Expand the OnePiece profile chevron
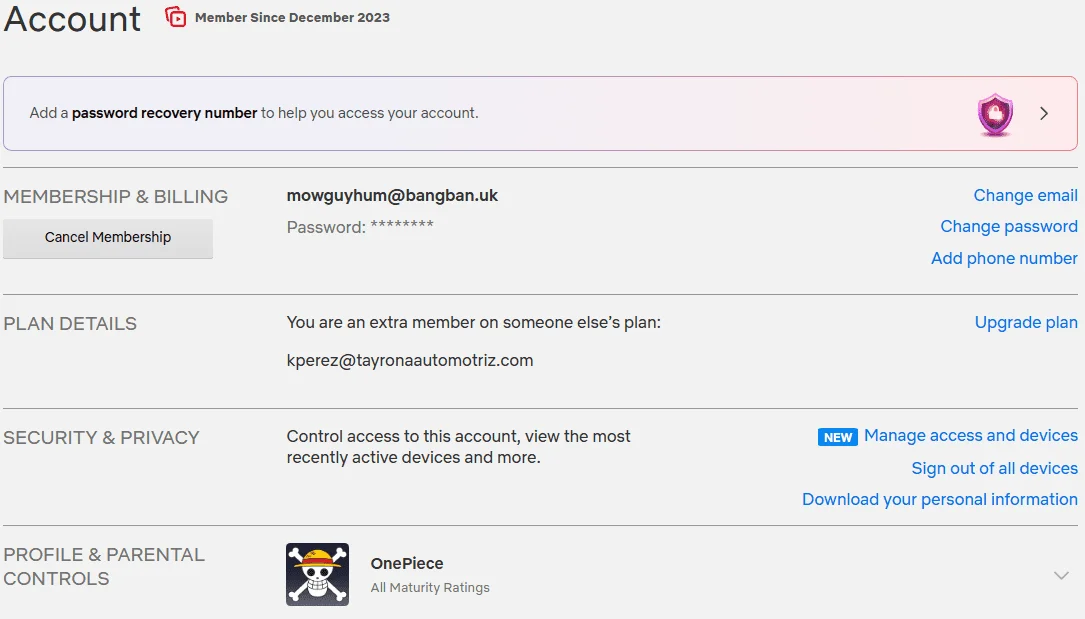1085x619 pixels. click(x=1061, y=575)
